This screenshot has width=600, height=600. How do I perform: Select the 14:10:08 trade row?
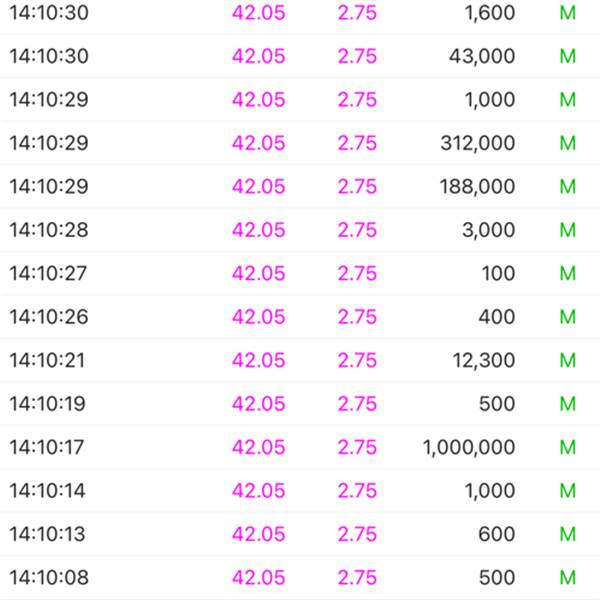point(300,577)
